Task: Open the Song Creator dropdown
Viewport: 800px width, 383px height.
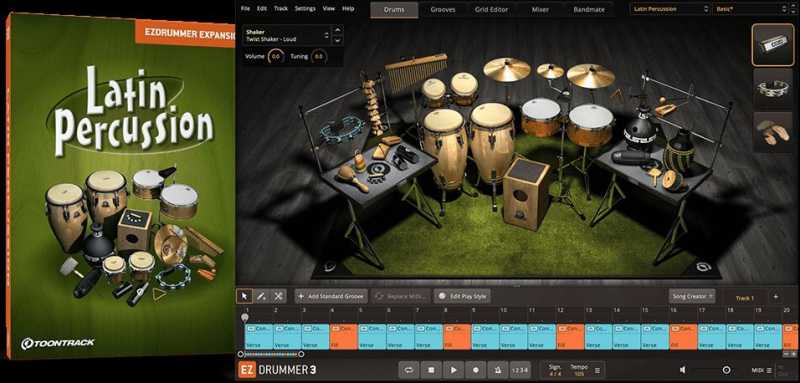Action: [x=692, y=296]
